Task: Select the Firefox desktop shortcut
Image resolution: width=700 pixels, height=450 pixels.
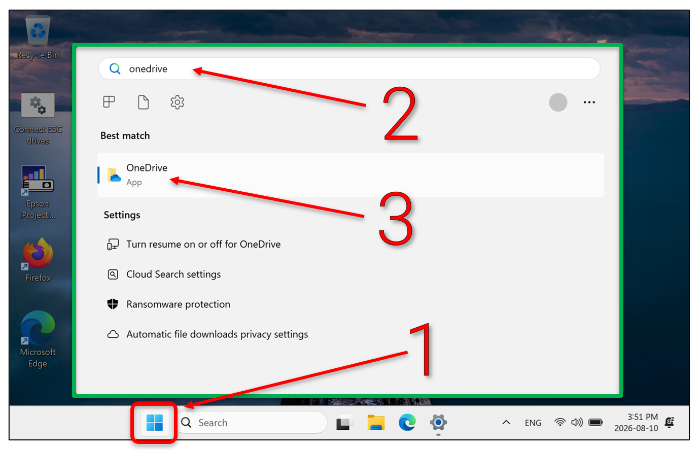Action: coord(38,260)
